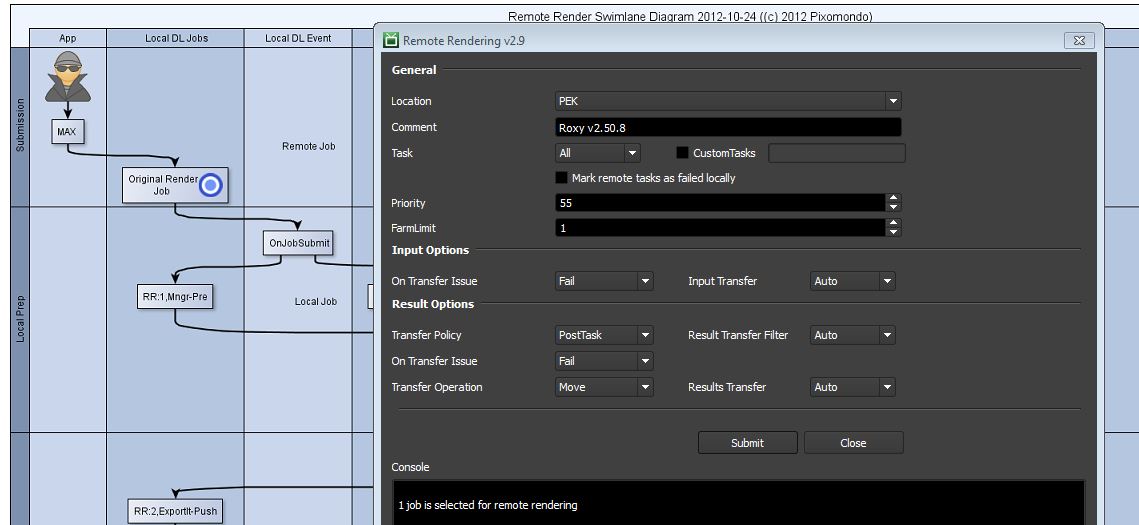Viewport: 1139px width, 525px height.
Task: Open the Transfer Operation Move dropdown
Action: (x=604, y=387)
